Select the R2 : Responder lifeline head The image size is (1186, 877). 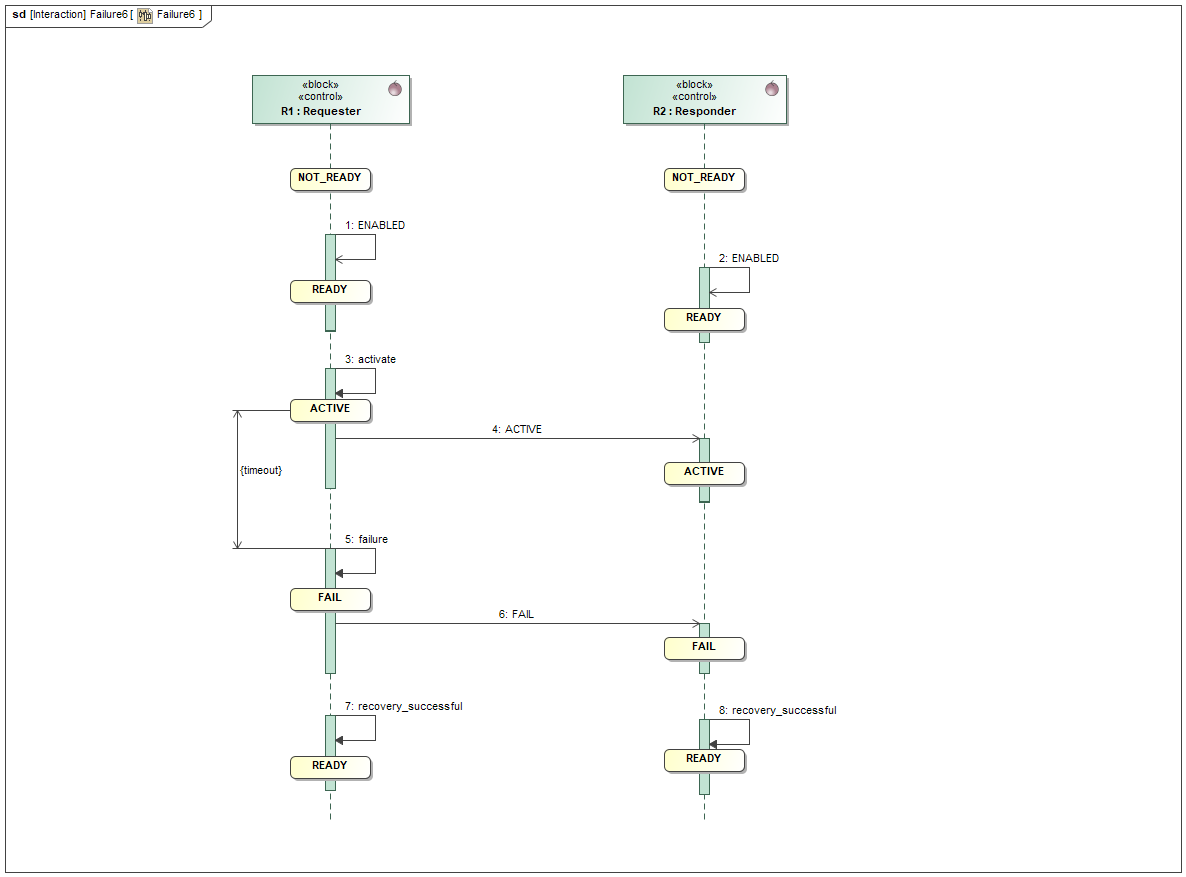tap(704, 99)
